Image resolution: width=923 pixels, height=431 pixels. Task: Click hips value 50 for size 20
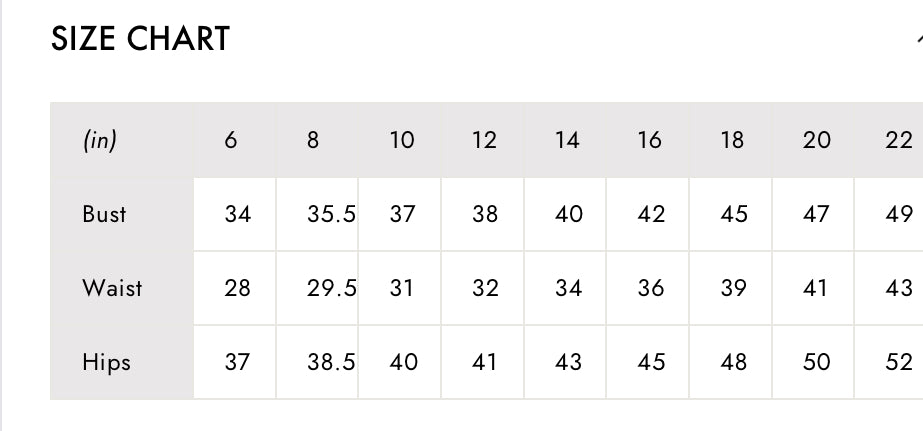[x=817, y=362]
